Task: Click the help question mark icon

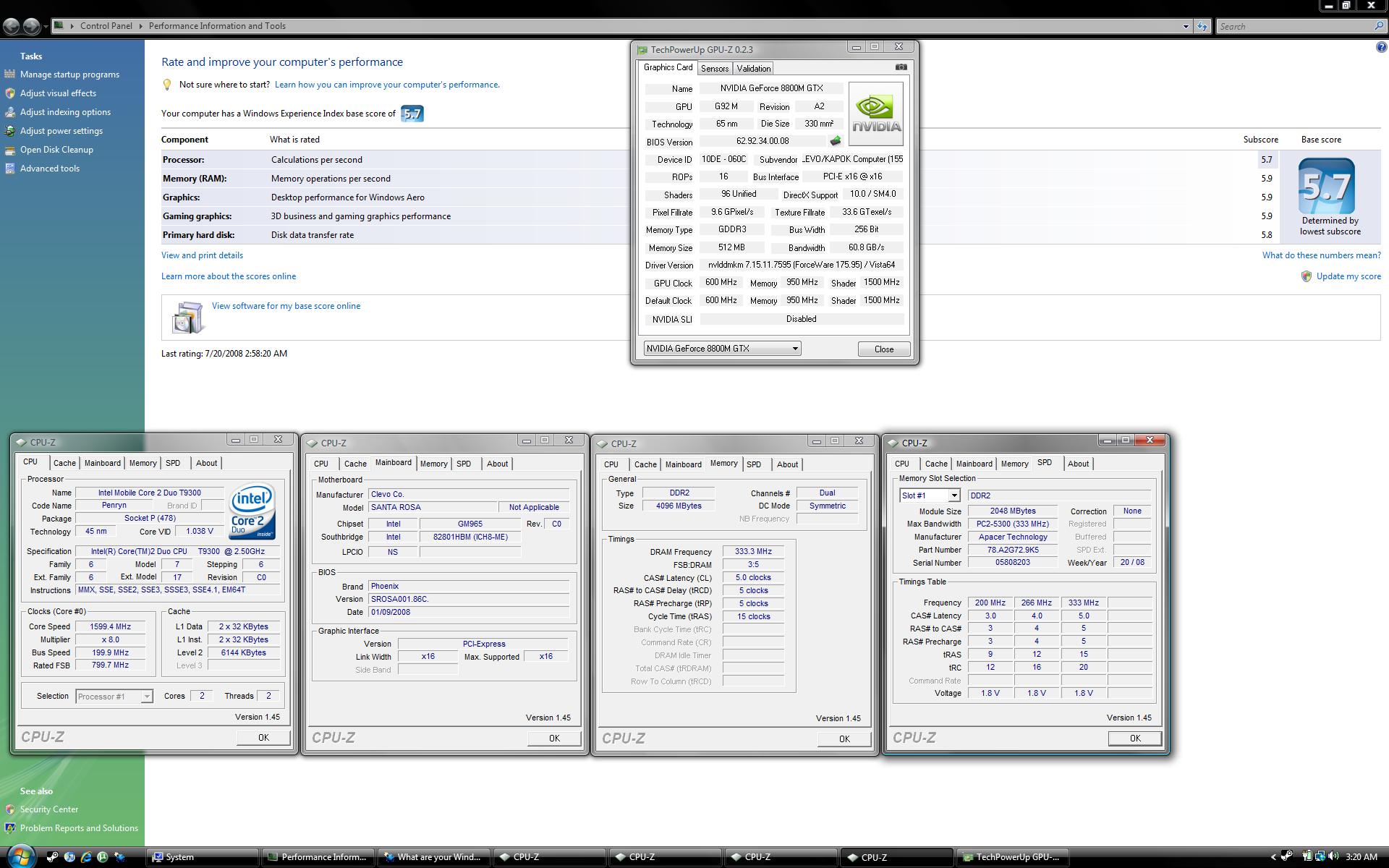Action: pyautogui.click(x=1381, y=48)
